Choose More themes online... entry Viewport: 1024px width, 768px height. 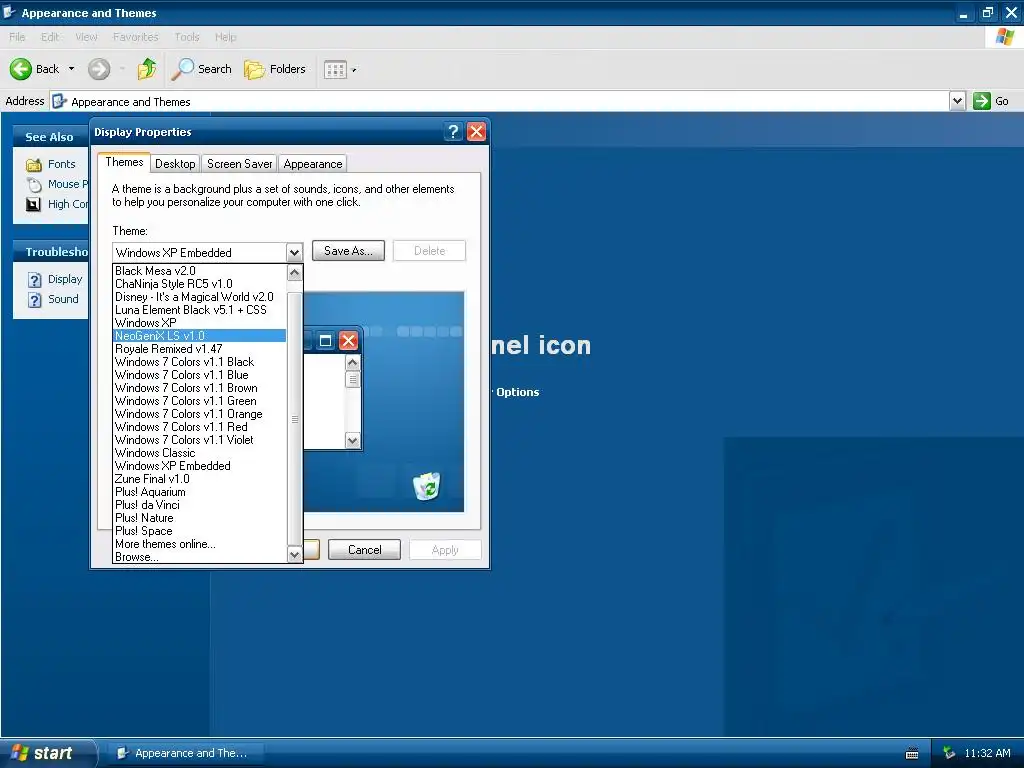200,544
